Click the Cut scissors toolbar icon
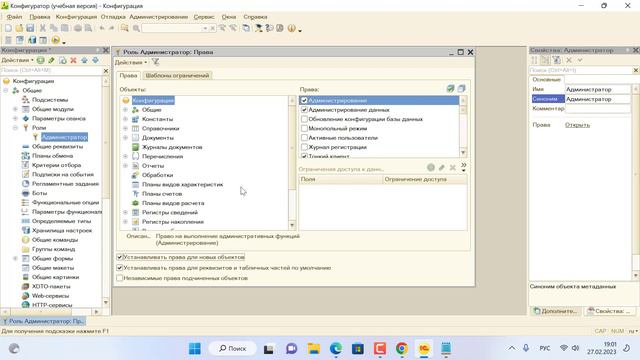640x360 pixels. (x=42, y=28)
